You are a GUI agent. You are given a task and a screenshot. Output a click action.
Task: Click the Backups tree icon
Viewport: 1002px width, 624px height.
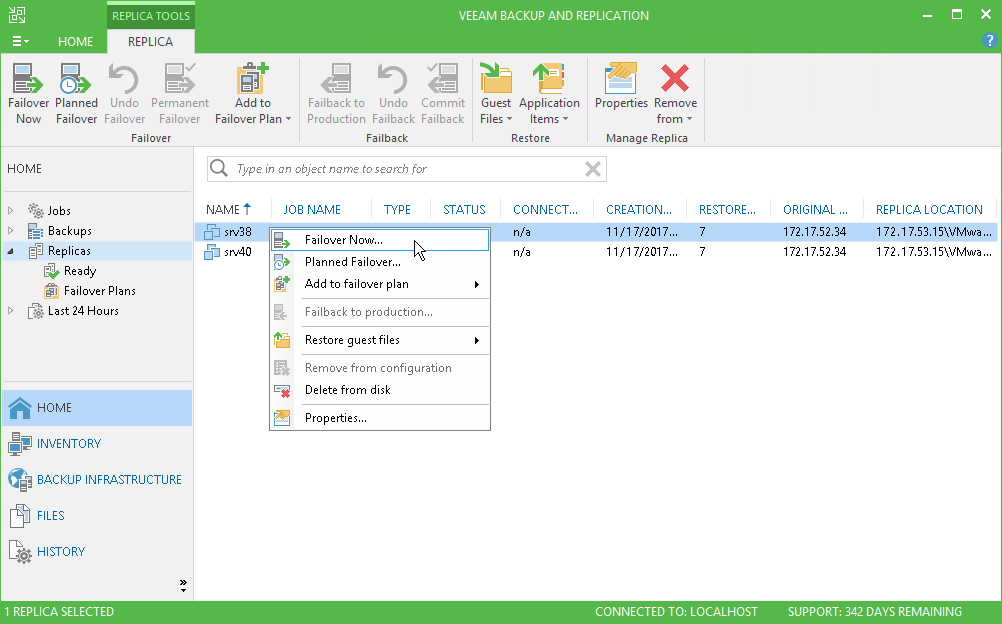[36, 231]
